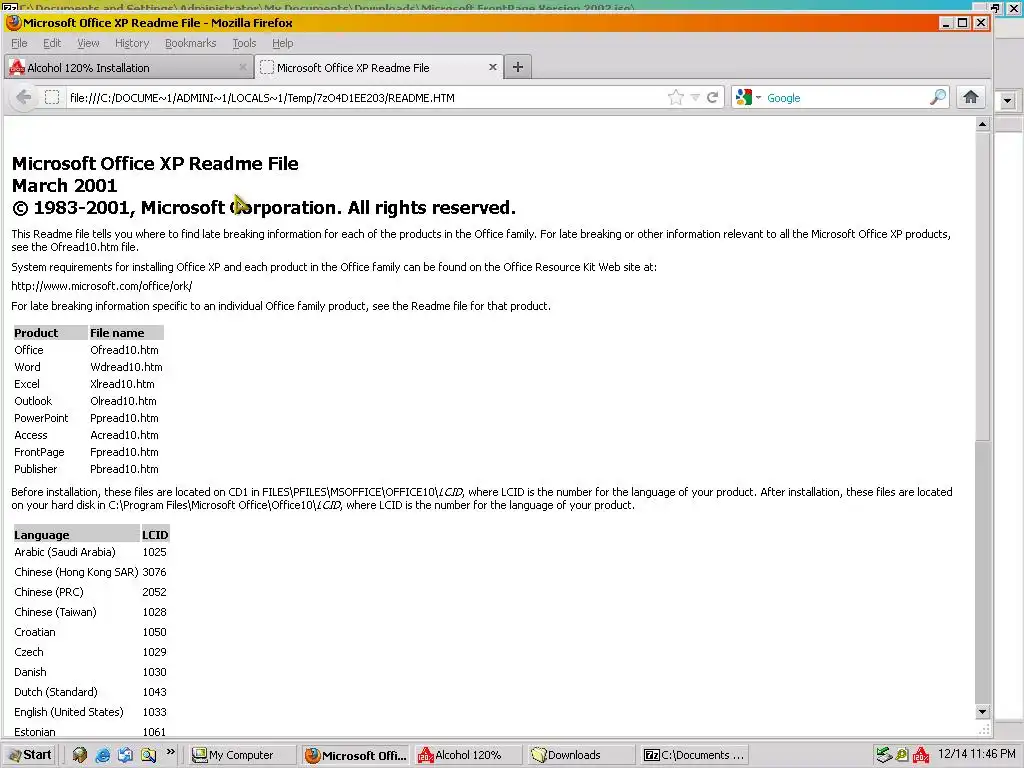Switch to Downloads taskbar window
This screenshot has height=768, width=1024.
point(581,755)
